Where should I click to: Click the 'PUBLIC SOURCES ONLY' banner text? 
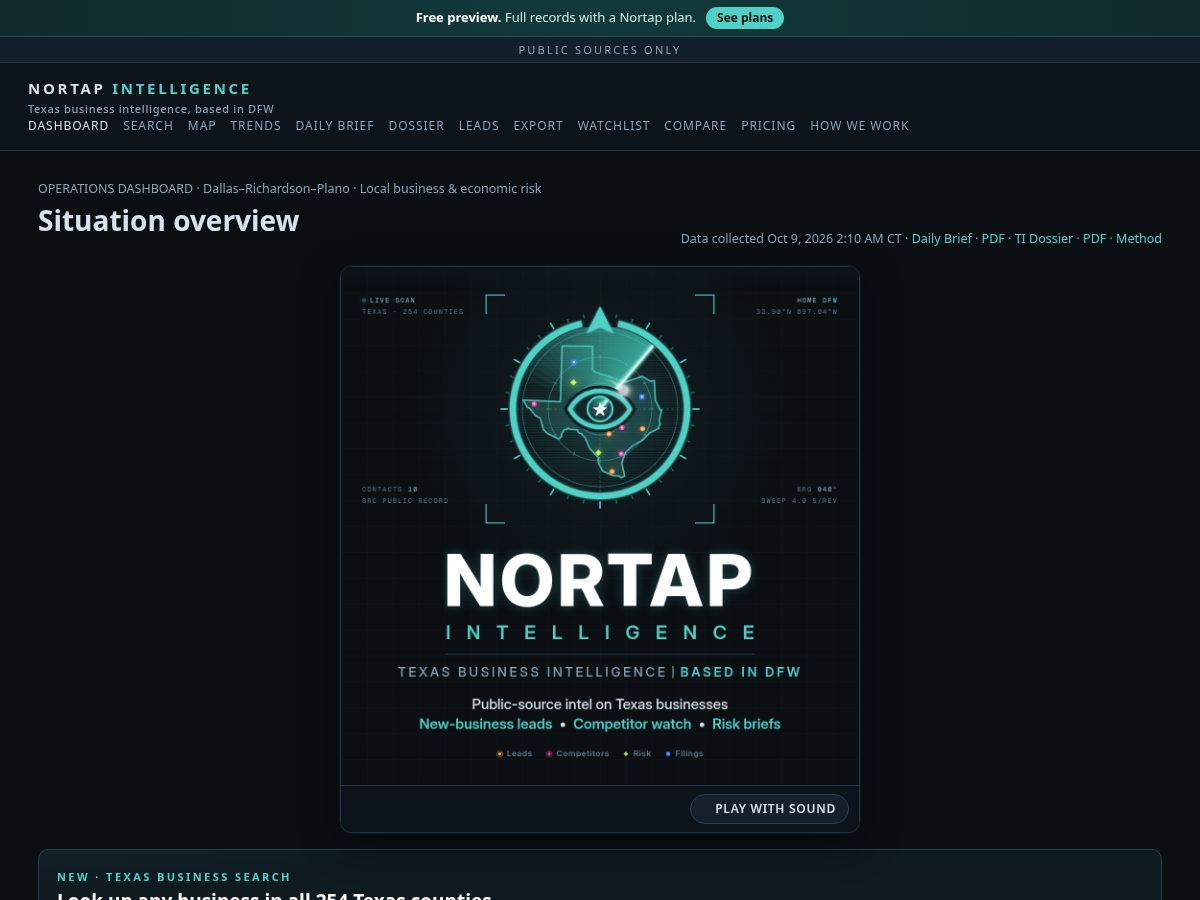(x=600, y=50)
